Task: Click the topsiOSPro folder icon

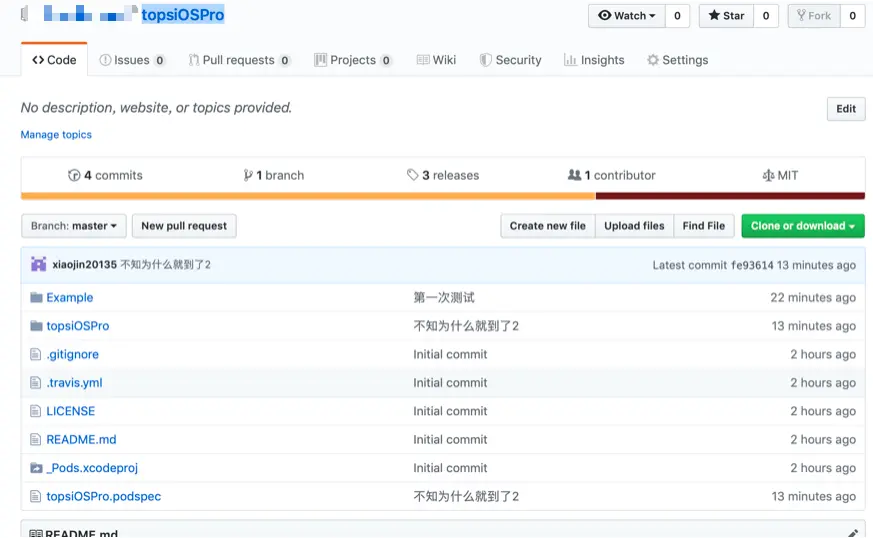Action: (36, 326)
